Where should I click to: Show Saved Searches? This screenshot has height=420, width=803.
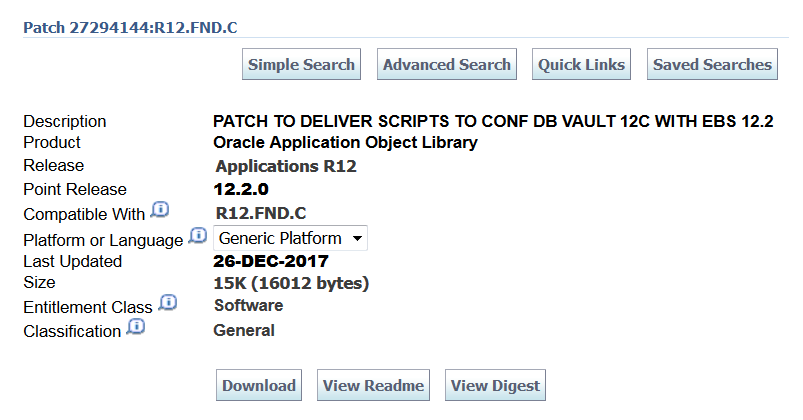coord(712,65)
